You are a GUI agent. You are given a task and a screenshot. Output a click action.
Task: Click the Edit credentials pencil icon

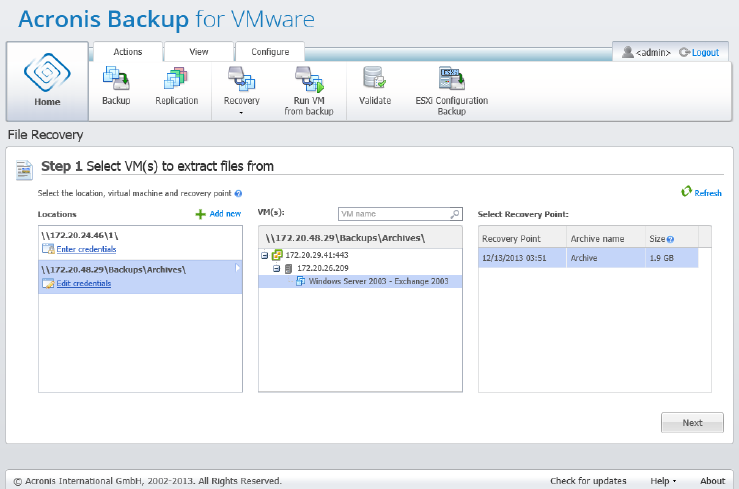[48, 283]
